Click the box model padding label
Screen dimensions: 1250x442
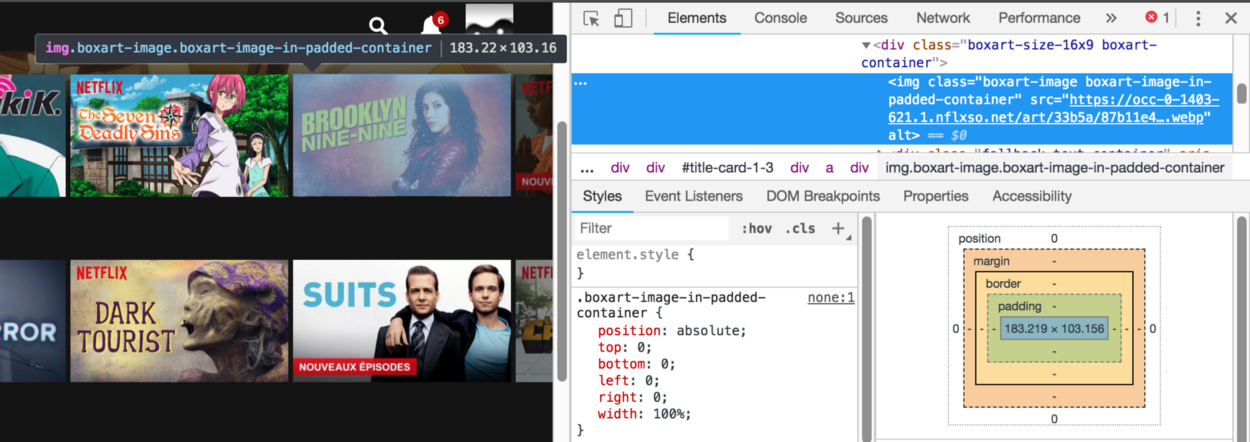[1019, 306]
